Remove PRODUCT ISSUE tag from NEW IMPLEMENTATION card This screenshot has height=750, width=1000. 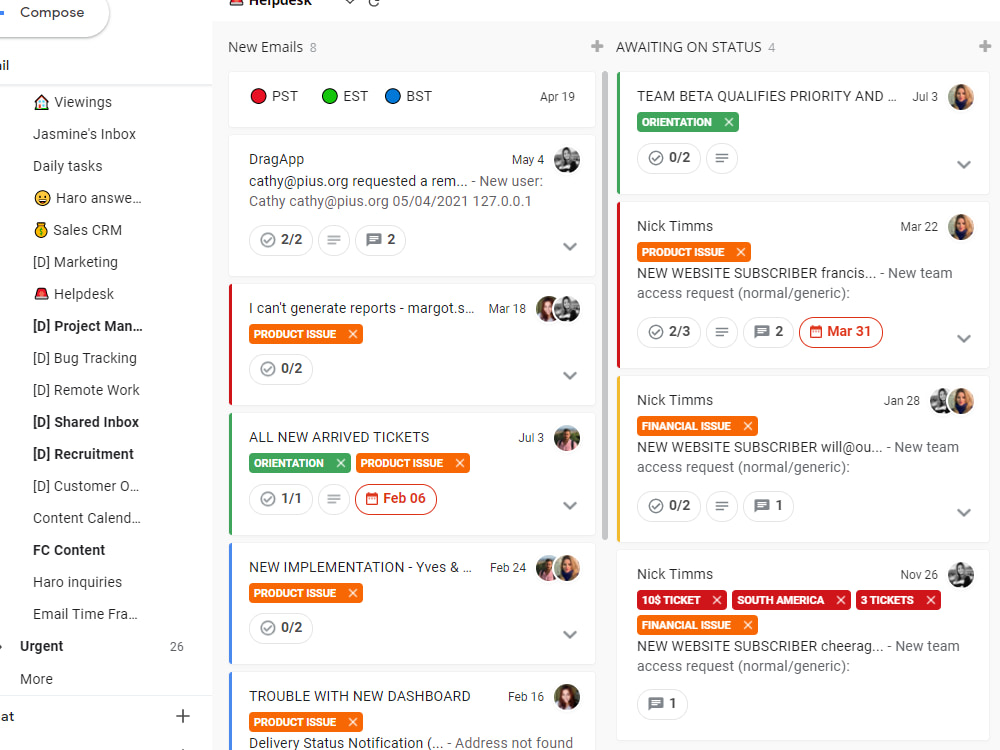353,593
